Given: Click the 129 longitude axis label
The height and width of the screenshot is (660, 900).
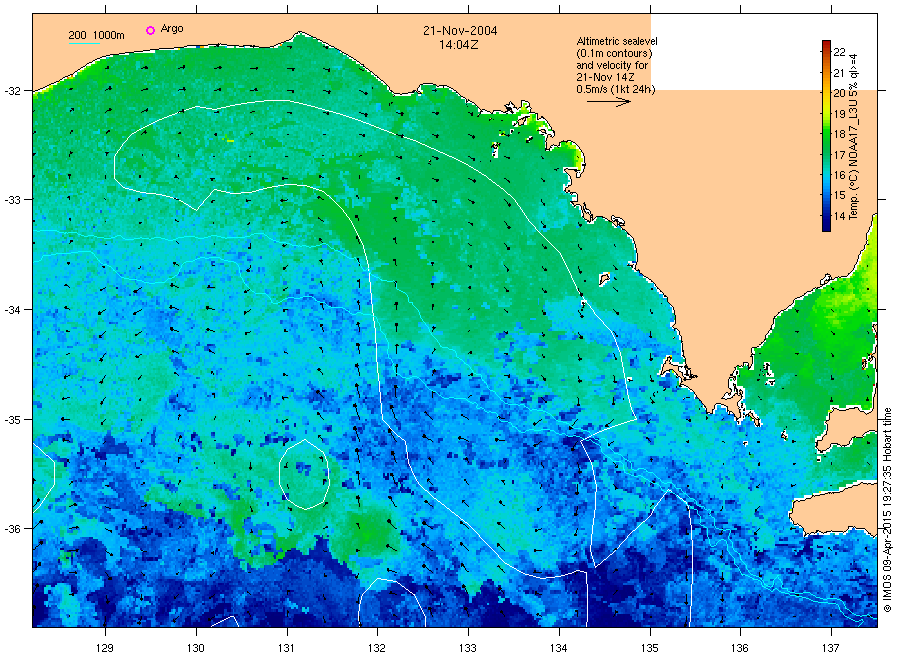Looking at the screenshot, I should coord(104,648).
